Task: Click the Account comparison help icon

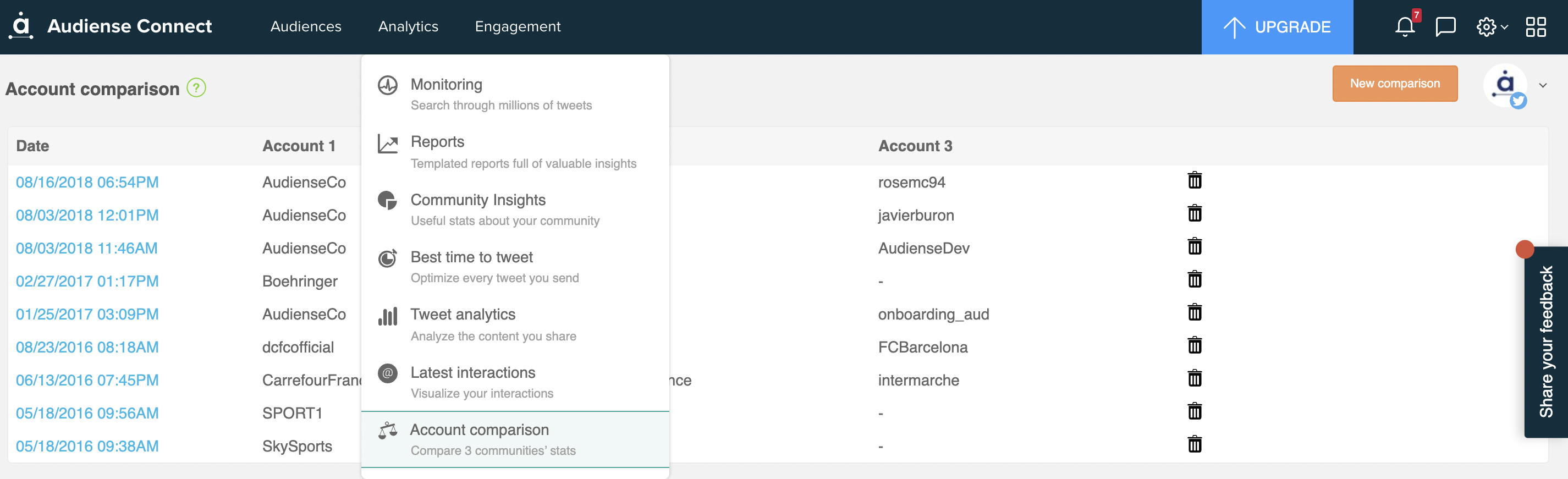Action: [196, 87]
